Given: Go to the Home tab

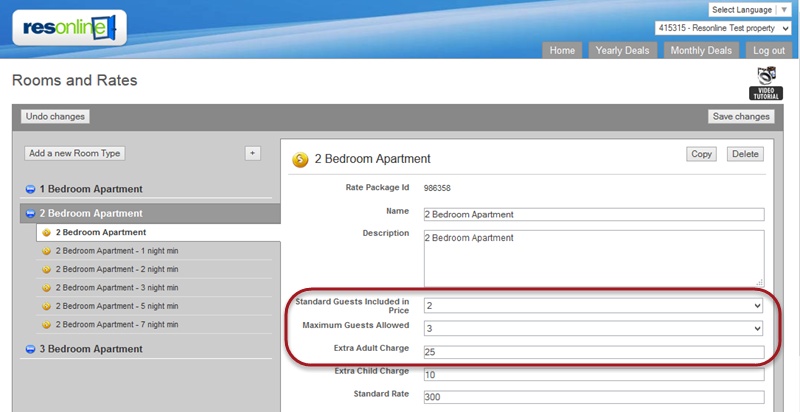Looking at the screenshot, I should (562, 50).
